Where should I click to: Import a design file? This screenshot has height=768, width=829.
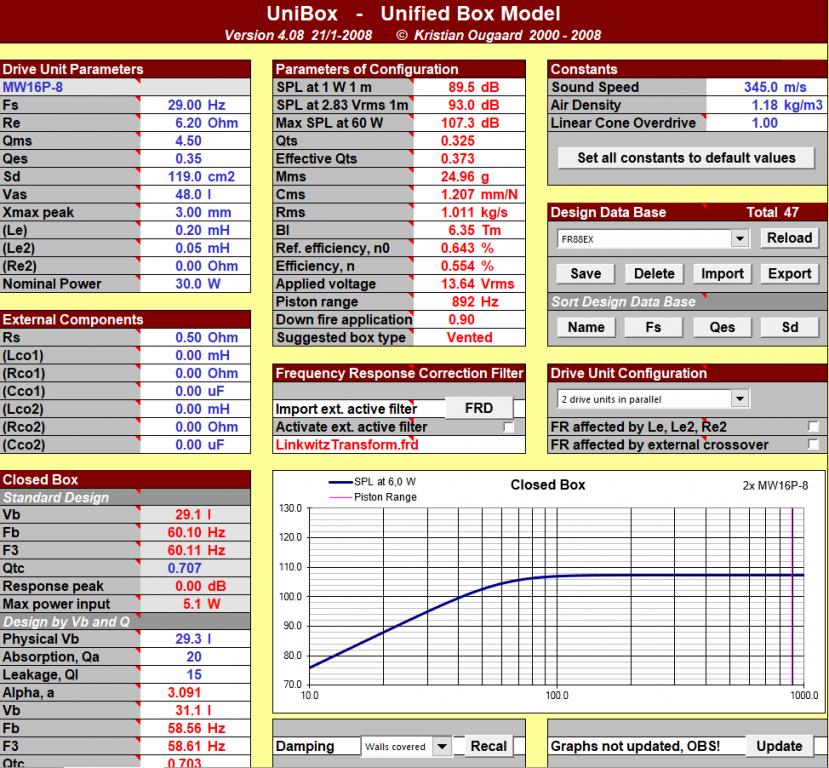[x=722, y=273]
